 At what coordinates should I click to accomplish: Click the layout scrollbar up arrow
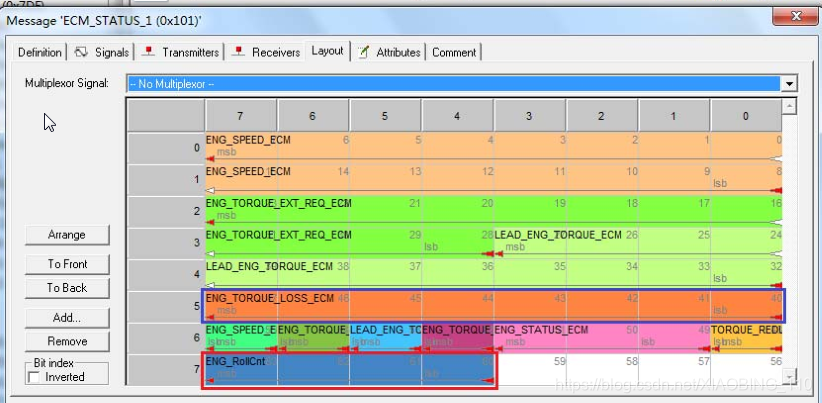[x=789, y=107]
